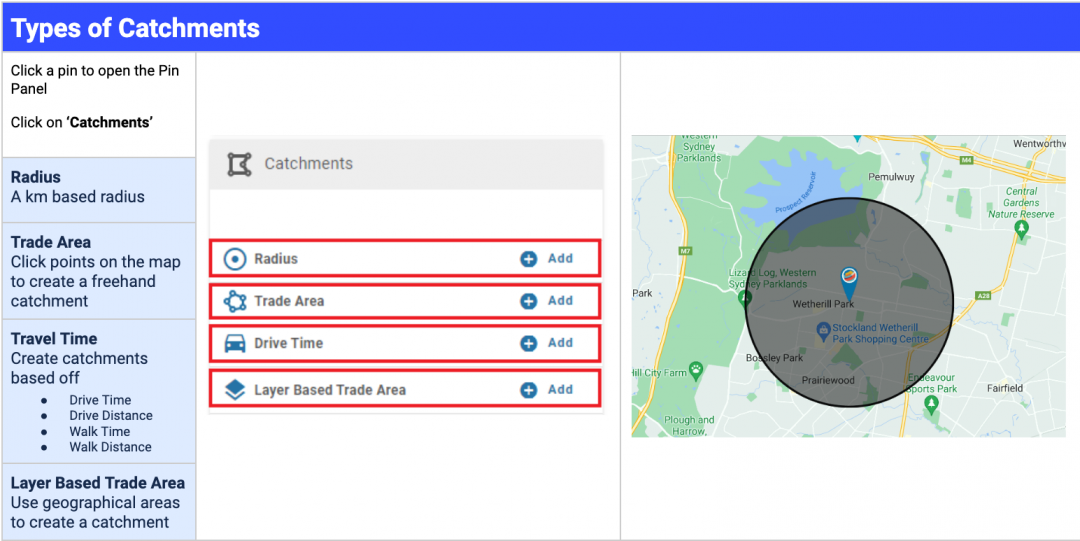Click the Lizard Log park marker on map
Image resolution: width=1080 pixels, height=541 pixels.
tap(745, 297)
